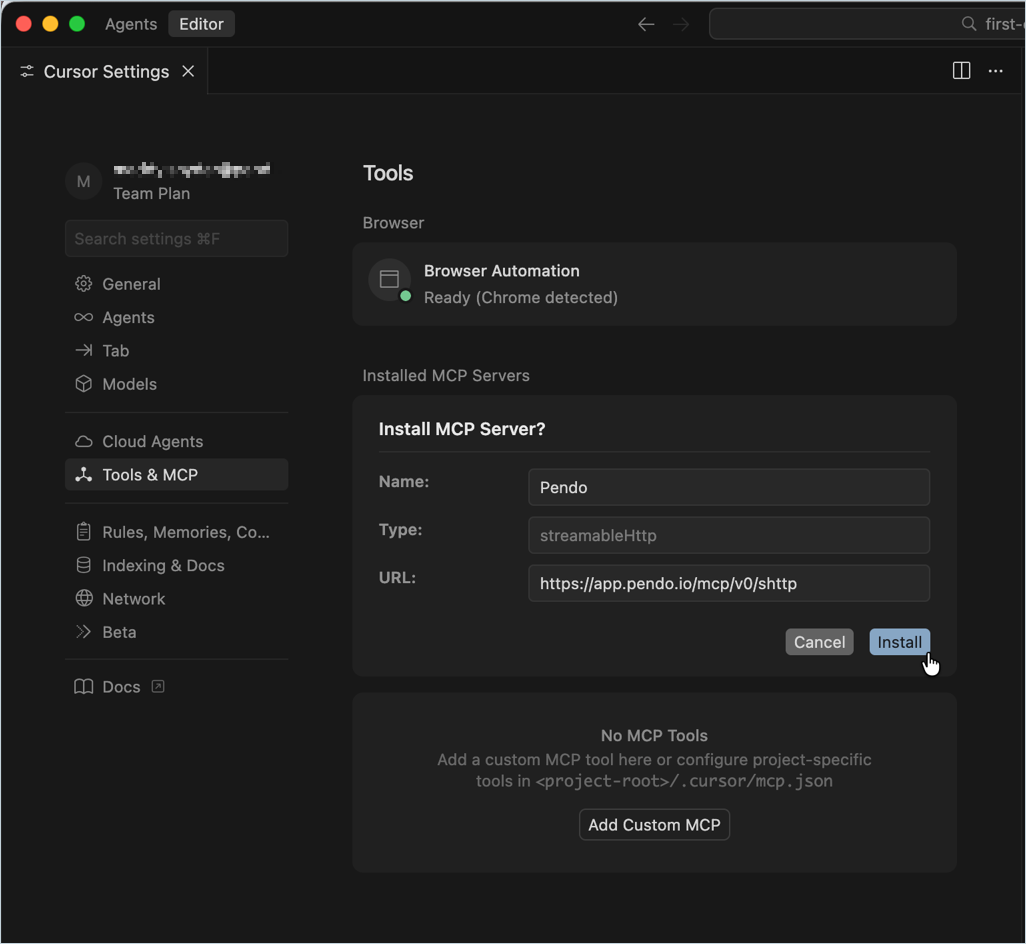Open General settings

(177, 284)
